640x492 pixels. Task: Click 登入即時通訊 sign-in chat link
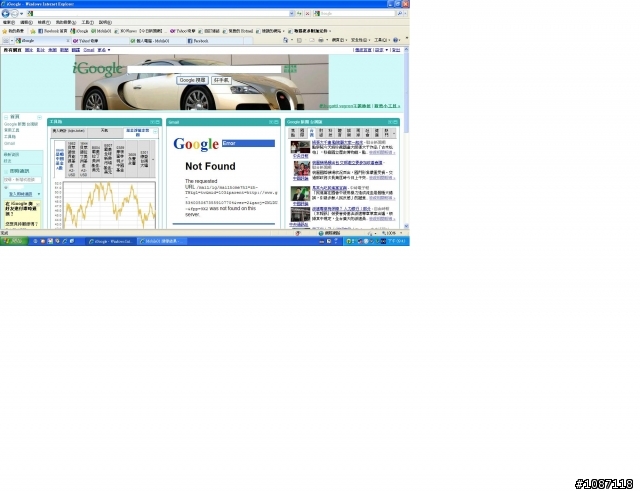[20, 194]
